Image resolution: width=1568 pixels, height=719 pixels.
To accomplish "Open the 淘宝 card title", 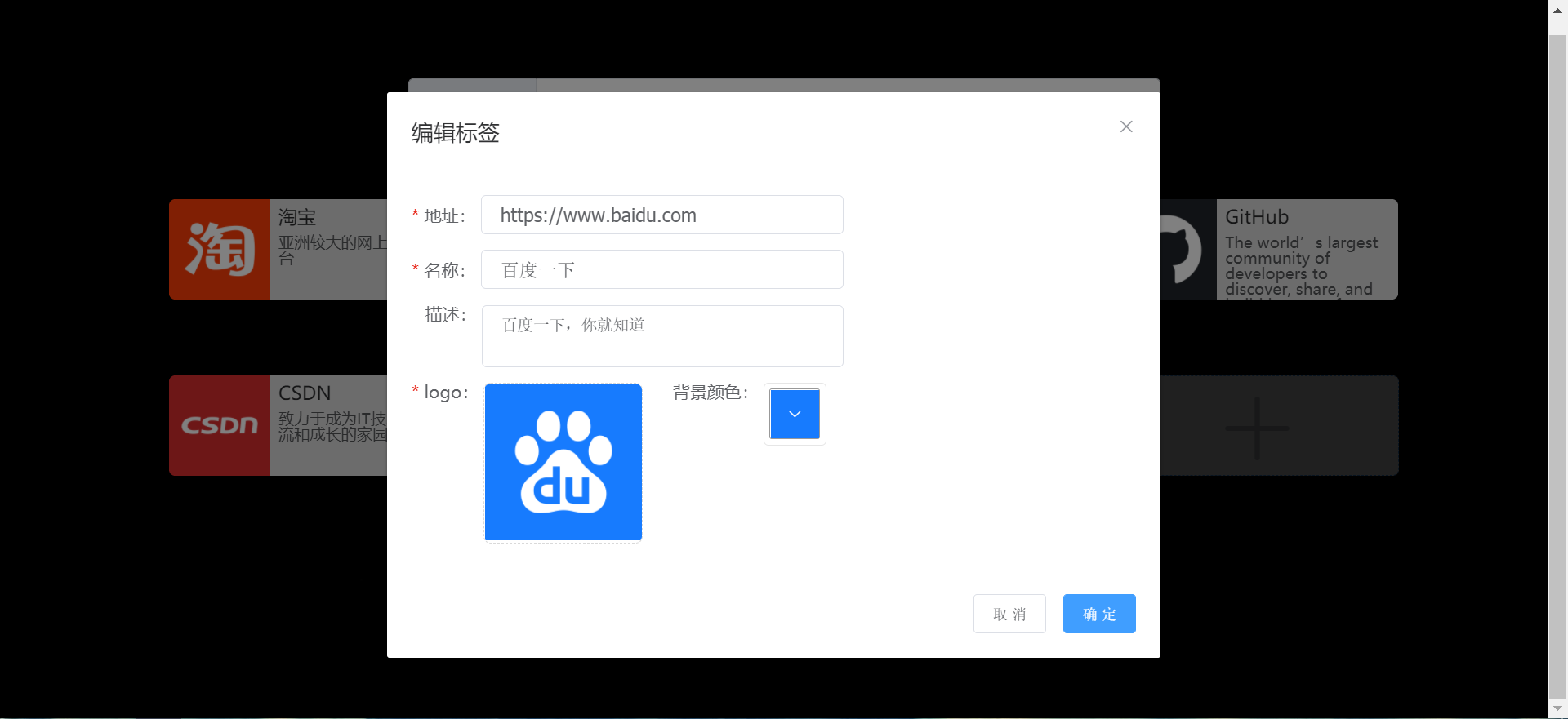I will (x=297, y=217).
